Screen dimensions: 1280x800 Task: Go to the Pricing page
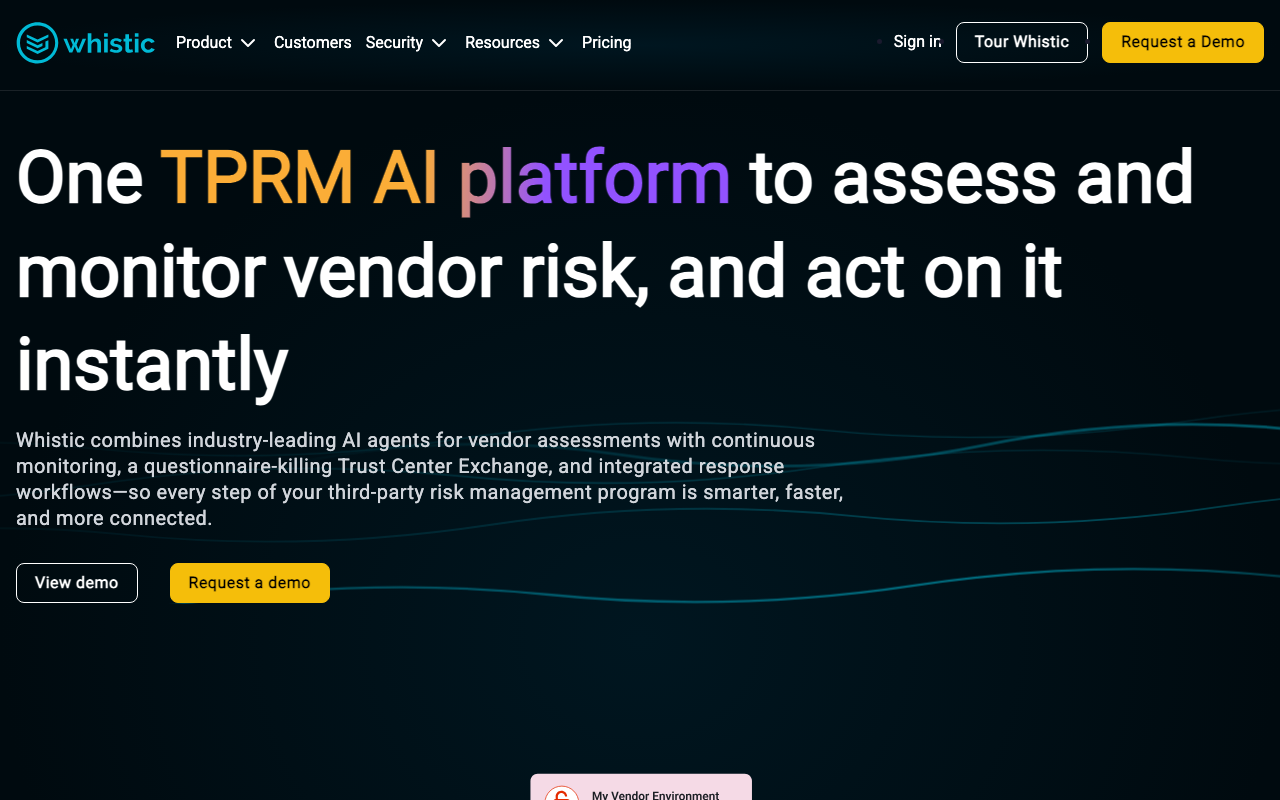click(607, 43)
